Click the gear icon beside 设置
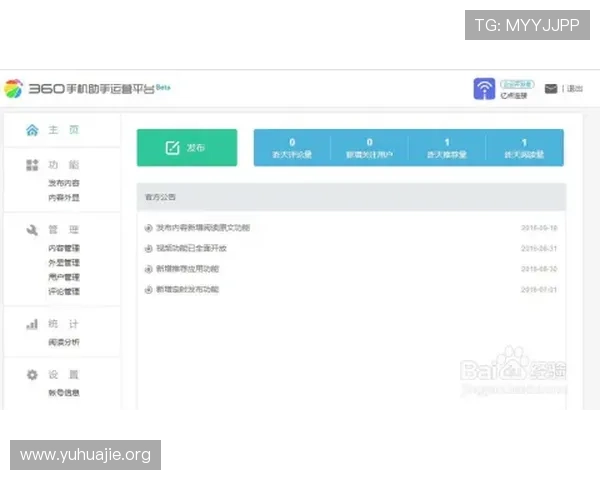The width and height of the screenshot is (600, 480). coord(32,374)
